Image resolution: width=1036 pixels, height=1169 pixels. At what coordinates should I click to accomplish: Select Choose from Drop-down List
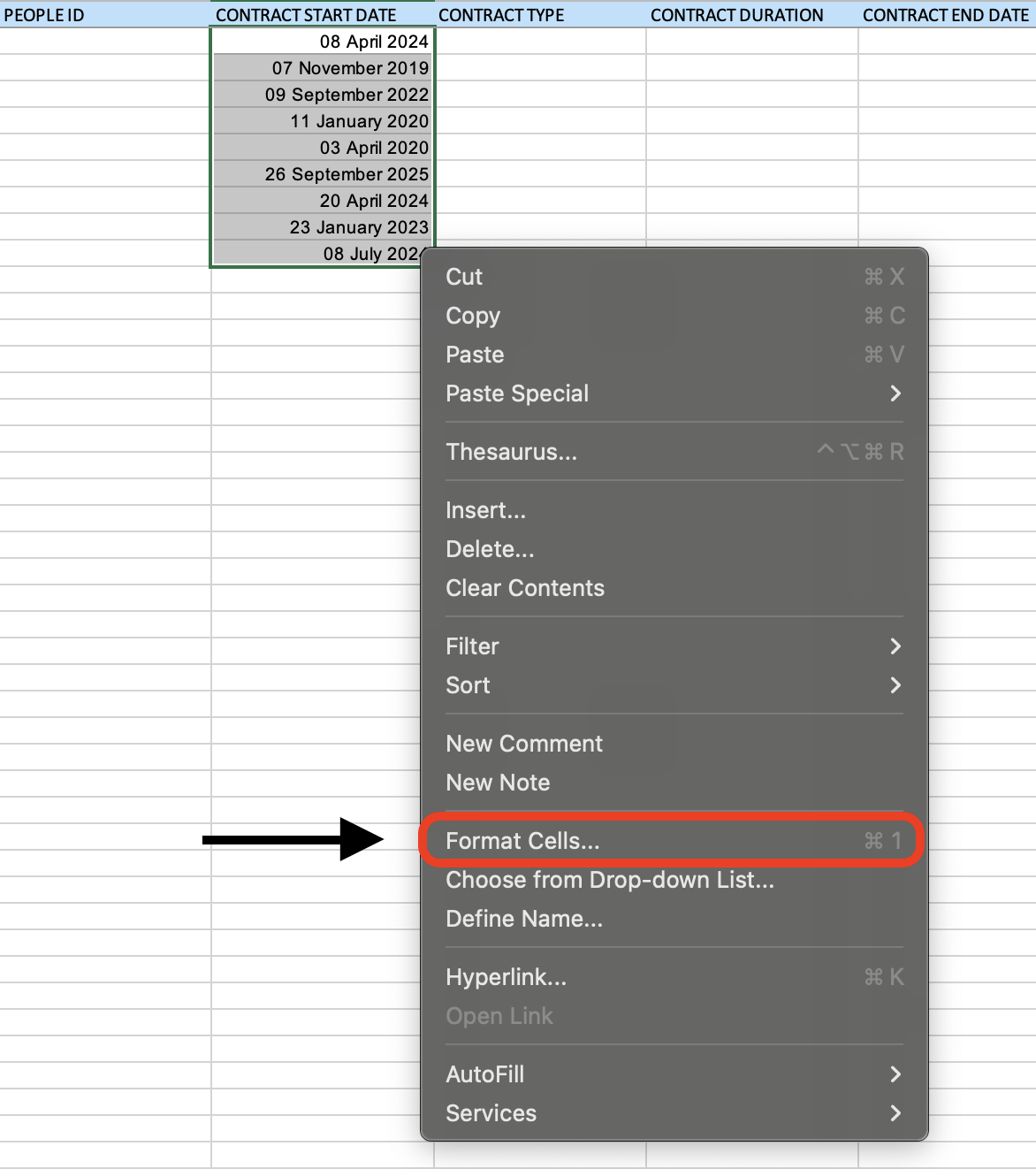(x=611, y=880)
